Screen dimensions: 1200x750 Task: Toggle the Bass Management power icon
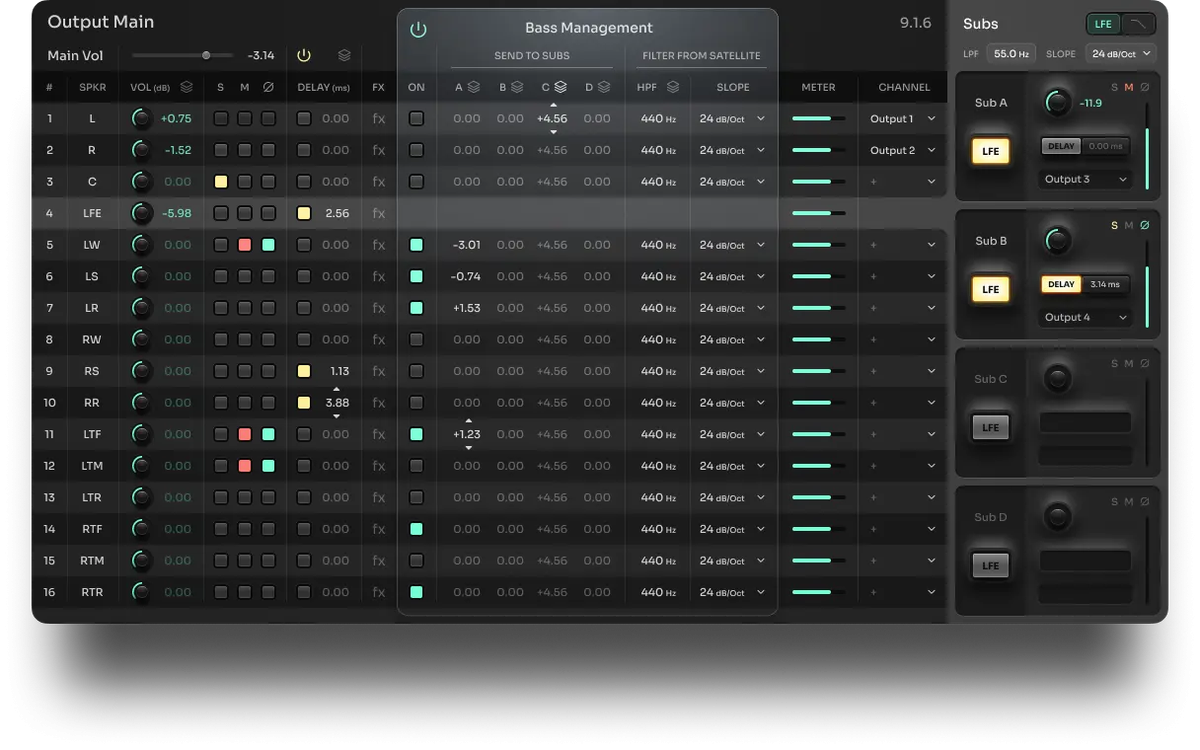418,30
